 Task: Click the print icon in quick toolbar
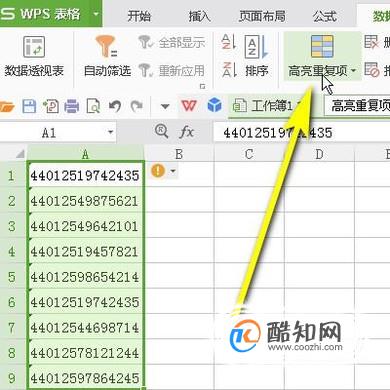pyautogui.click(x=71, y=107)
